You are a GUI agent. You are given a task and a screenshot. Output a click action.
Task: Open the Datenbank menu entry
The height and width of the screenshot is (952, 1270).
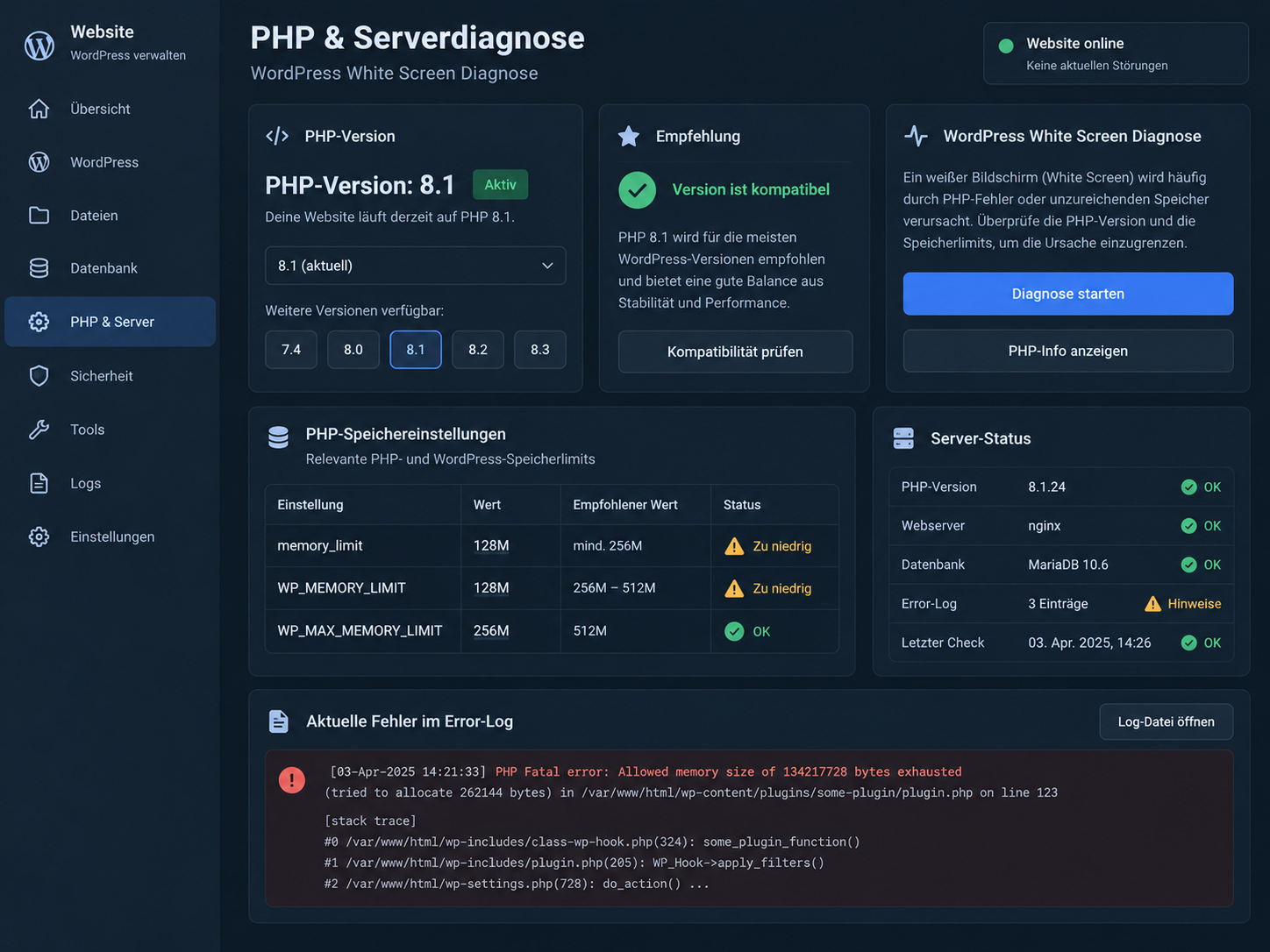coord(111,268)
